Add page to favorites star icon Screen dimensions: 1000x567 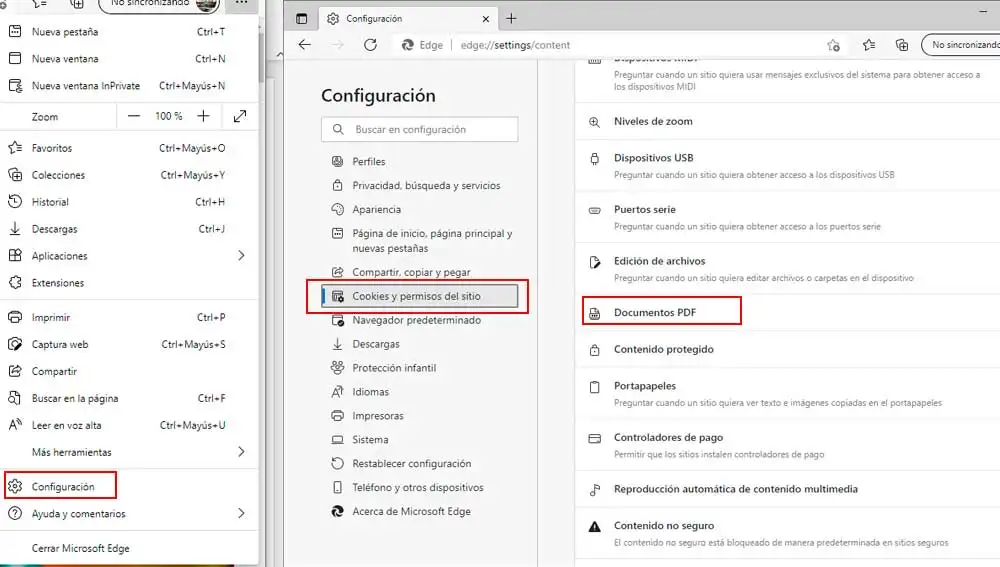click(833, 45)
